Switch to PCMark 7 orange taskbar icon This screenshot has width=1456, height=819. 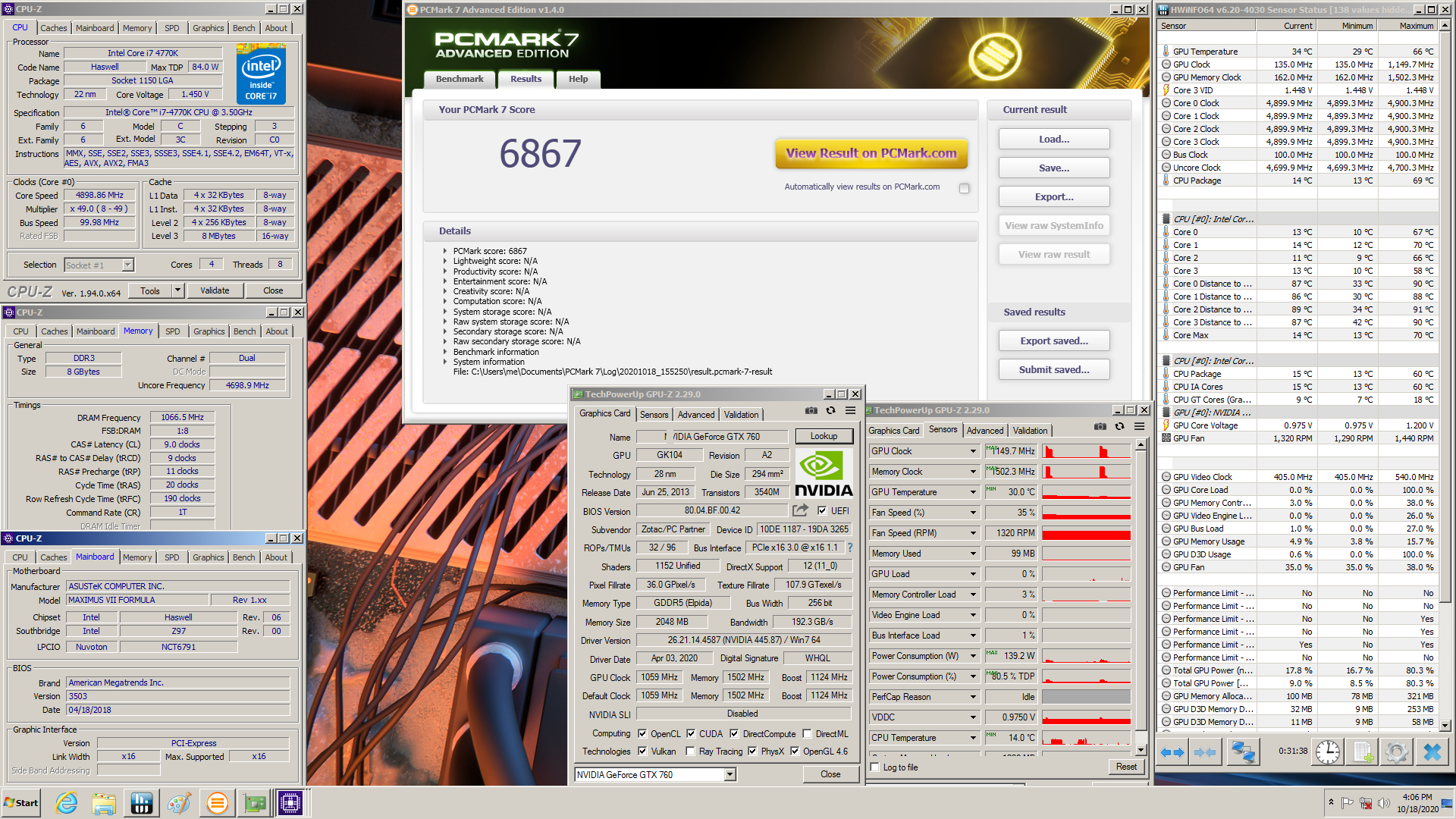click(217, 803)
